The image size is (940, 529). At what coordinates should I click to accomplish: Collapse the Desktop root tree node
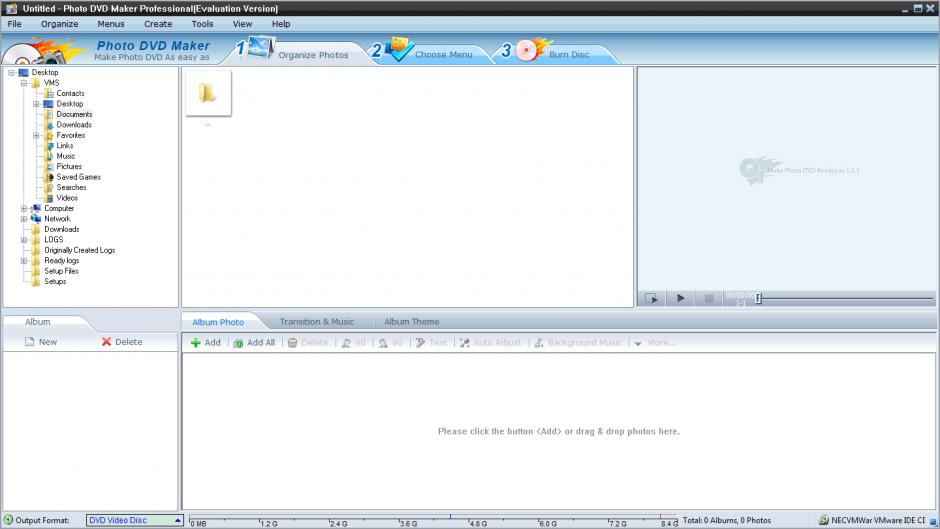(11, 73)
